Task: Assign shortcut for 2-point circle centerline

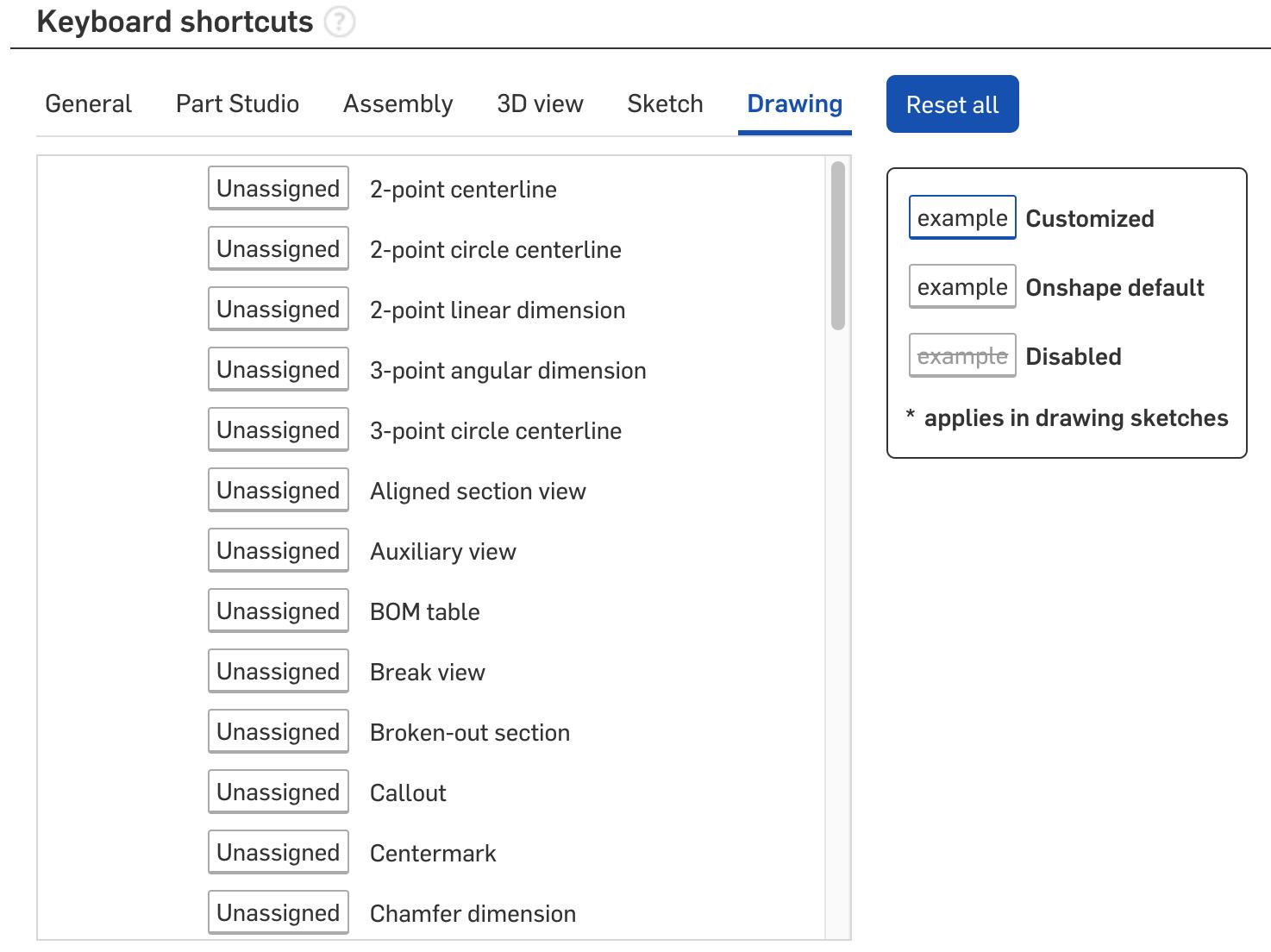Action: 278,249
